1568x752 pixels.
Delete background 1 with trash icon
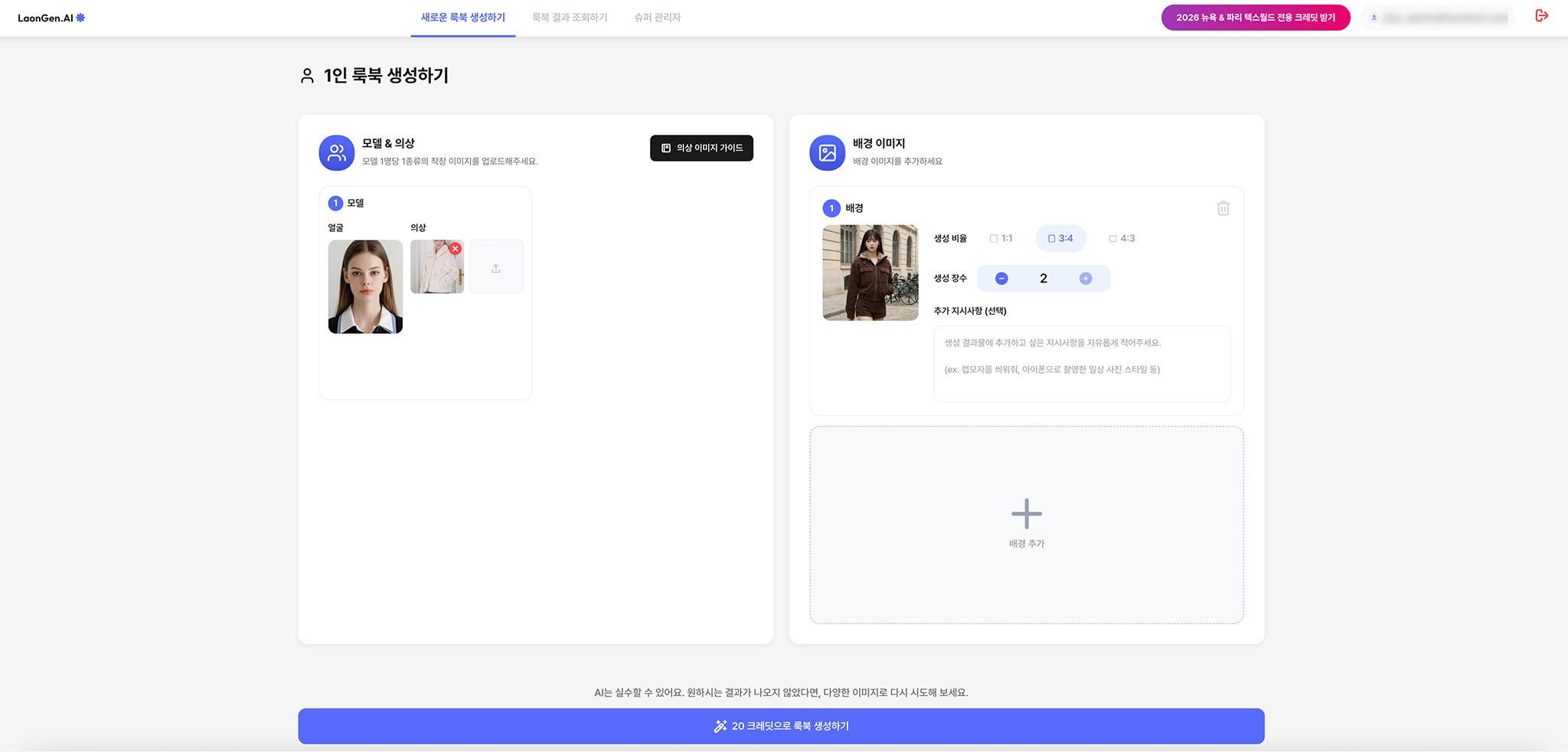[x=1223, y=208]
